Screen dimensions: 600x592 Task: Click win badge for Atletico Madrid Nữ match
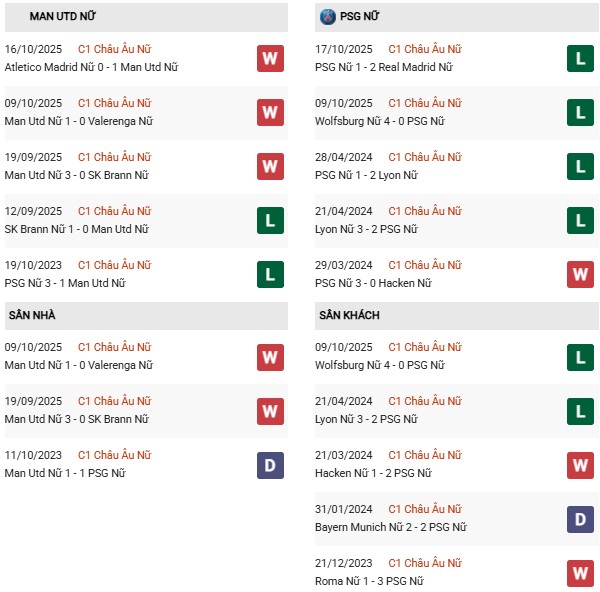click(270, 58)
